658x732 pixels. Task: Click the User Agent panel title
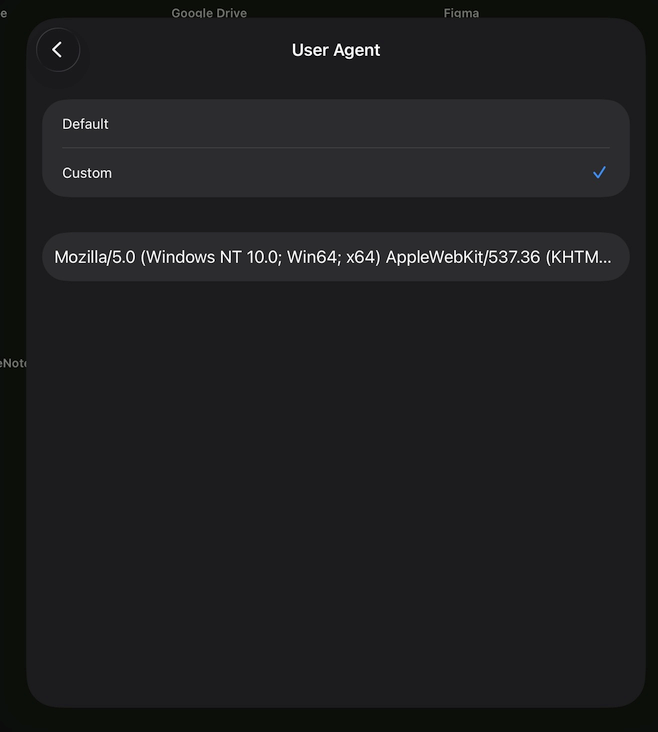[335, 50]
